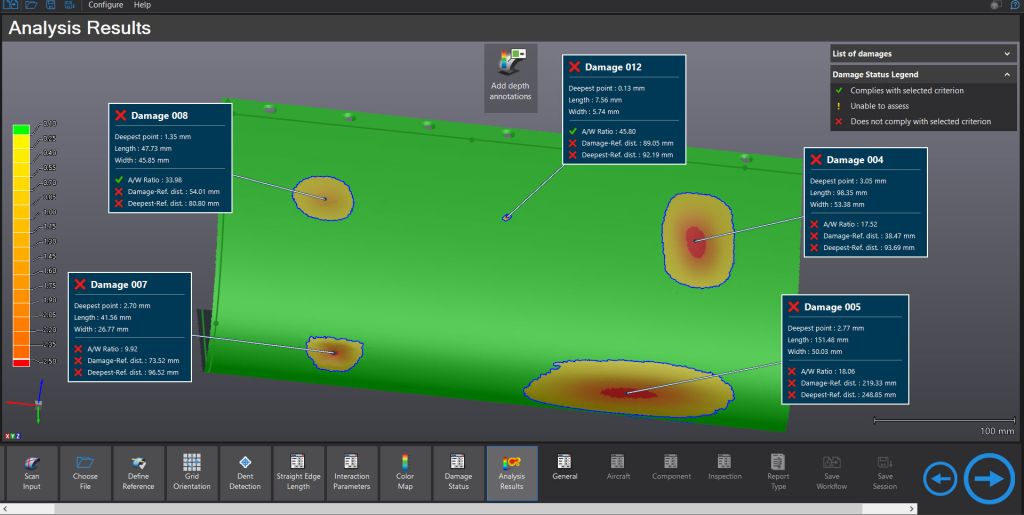Go to next step with right arrow
Viewport: 1024px width, 515px height.
tap(988, 478)
